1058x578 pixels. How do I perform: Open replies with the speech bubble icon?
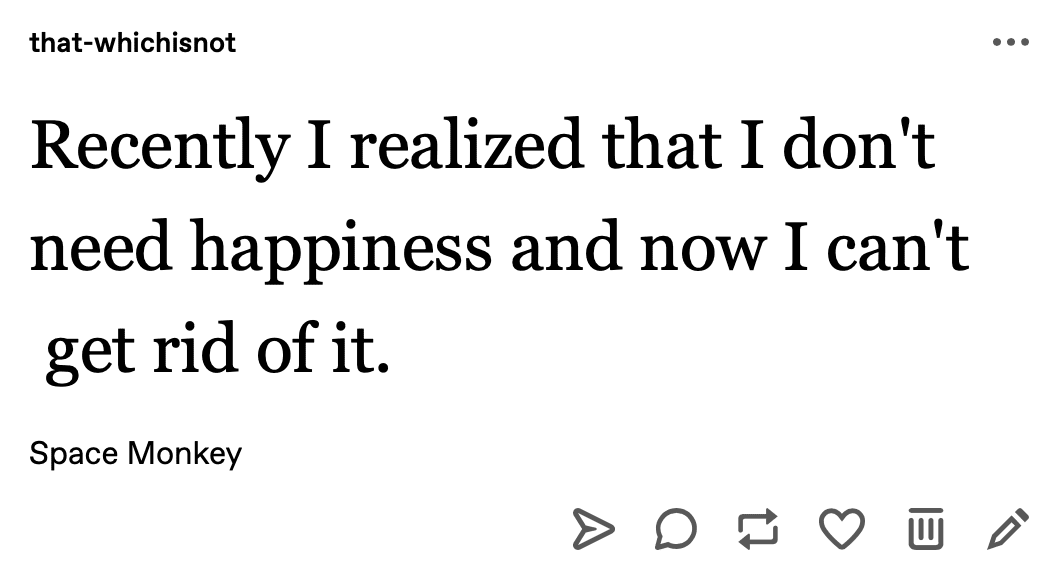tap(675, 529)
